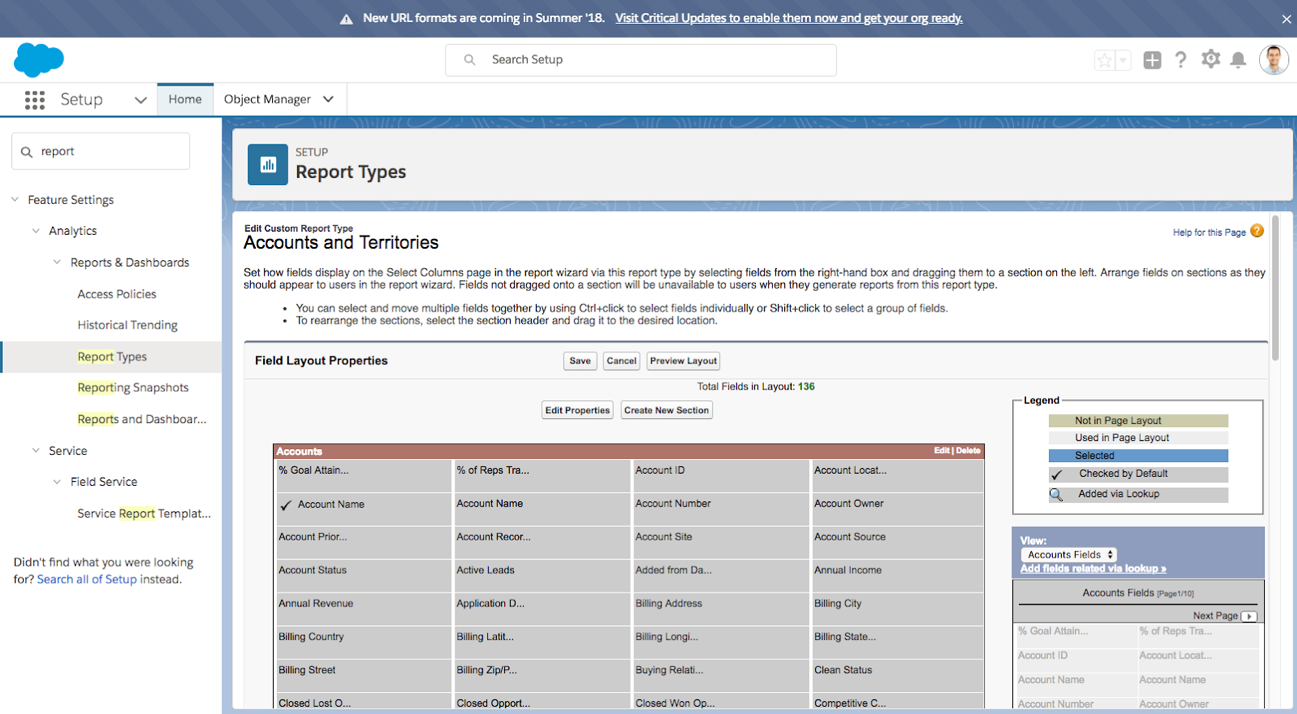Viewport: 1297px width, 714px height.
Task: Click the Search all of Setup link
Action: click(x=87, y=579)
